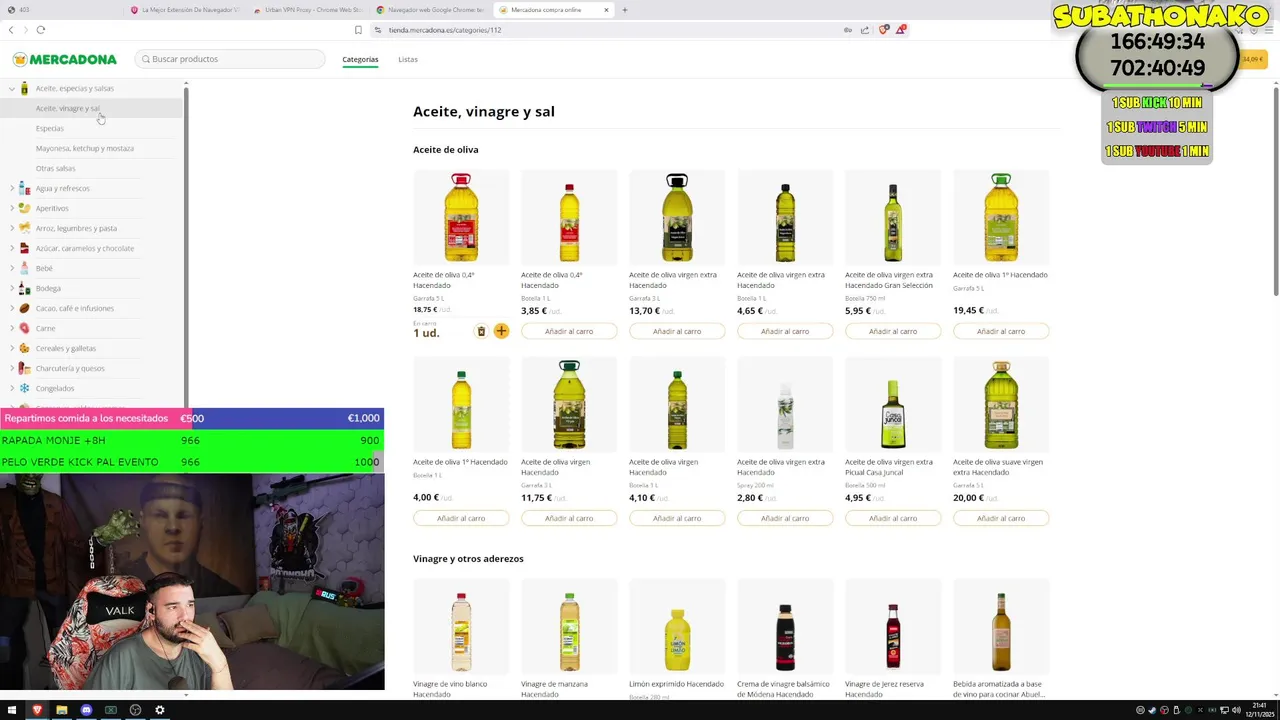Switch to the Listas tab
The height and width of the screenshot is (720, 1280).
pos(408,59)
